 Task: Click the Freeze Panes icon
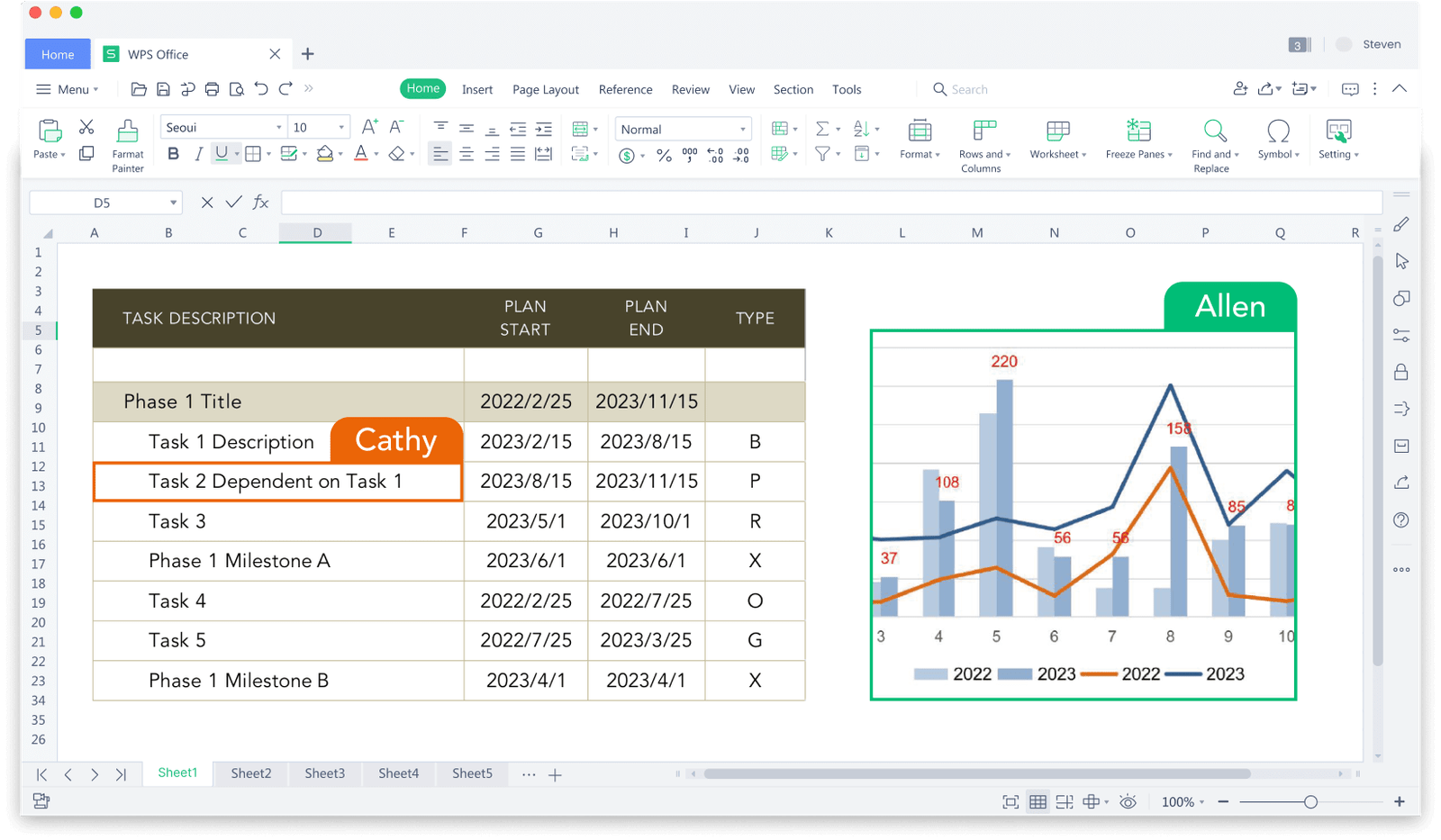coord(1138,131)
